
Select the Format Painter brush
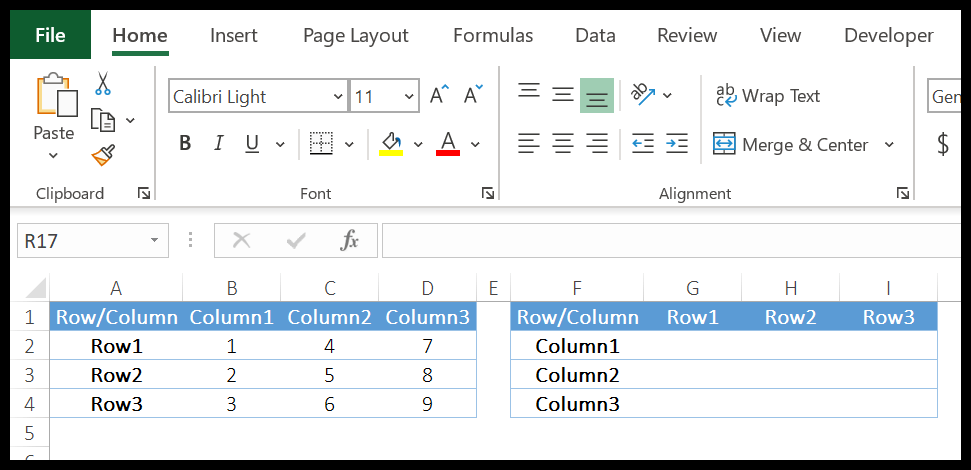click(103, 155)
